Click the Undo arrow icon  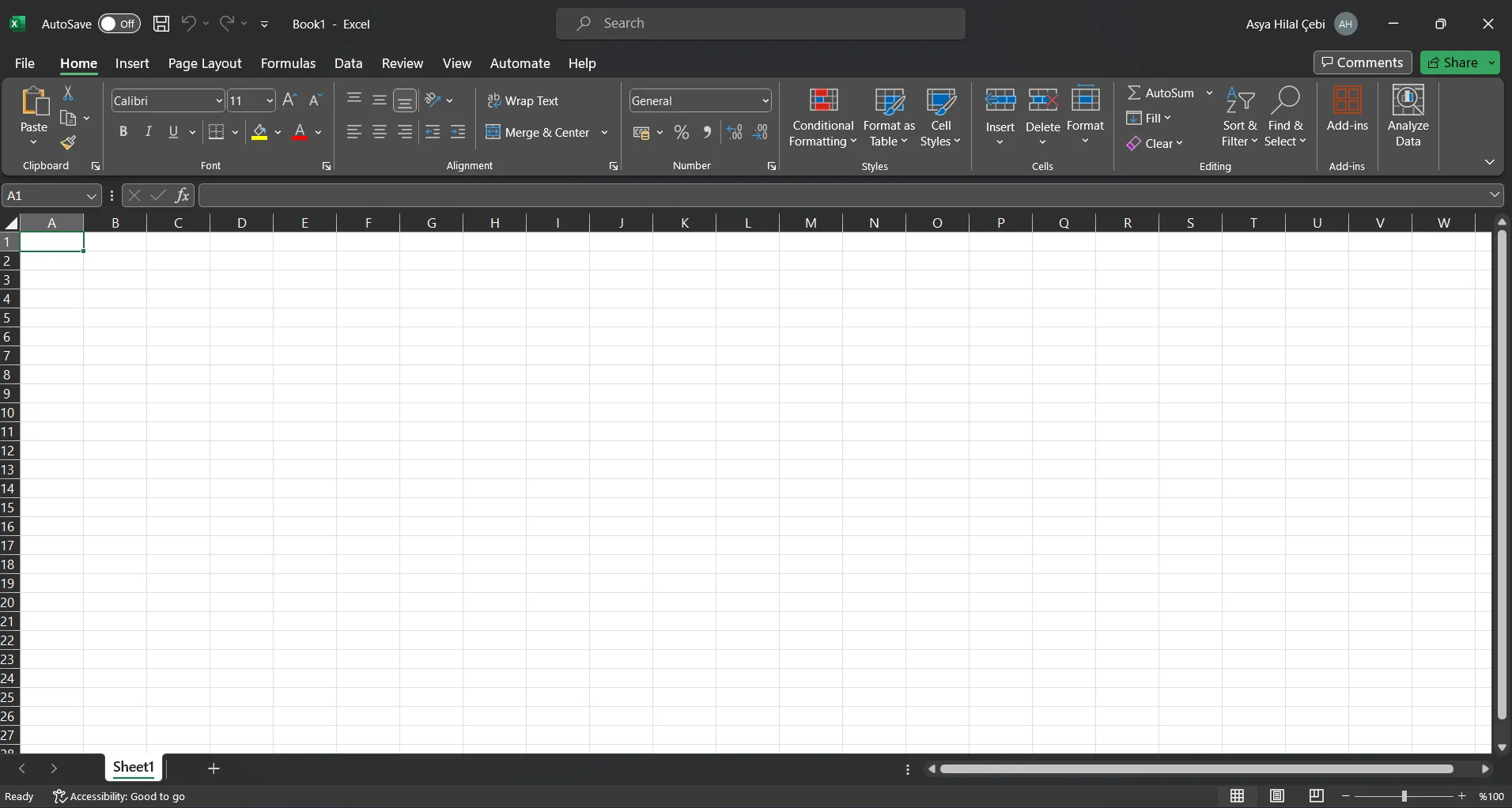[188, 24]
